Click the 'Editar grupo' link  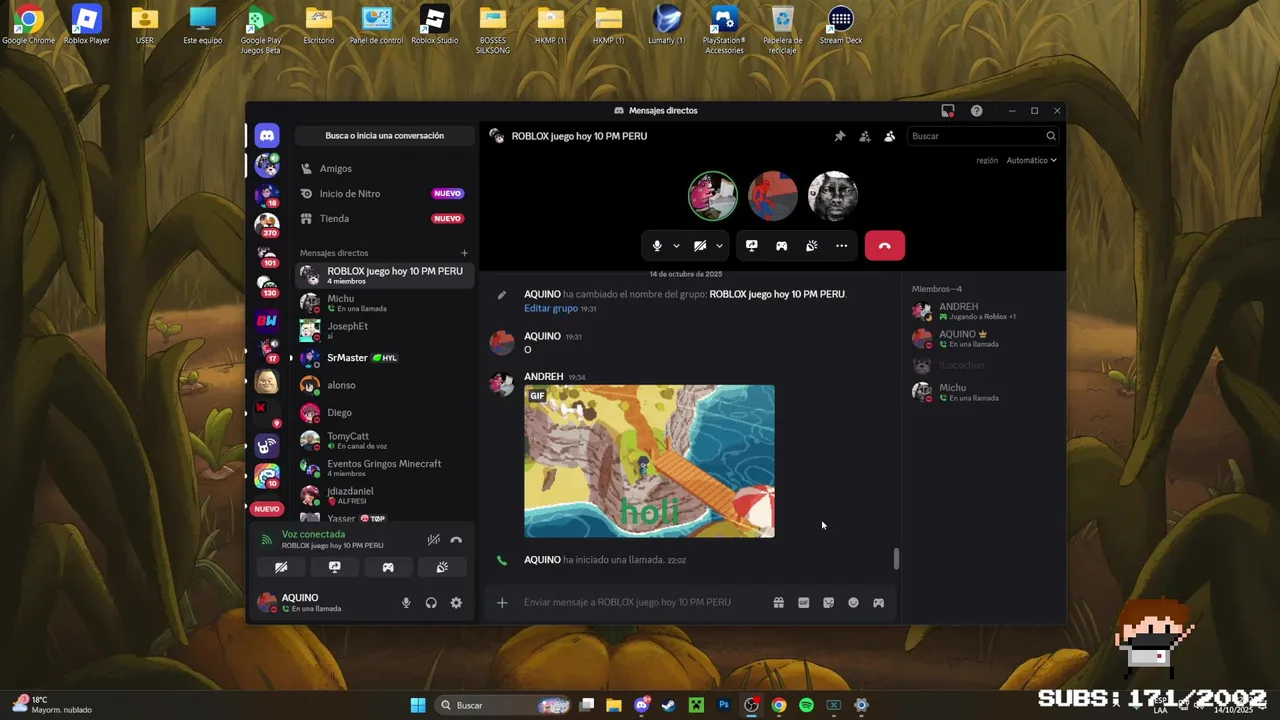click(551, 309)
